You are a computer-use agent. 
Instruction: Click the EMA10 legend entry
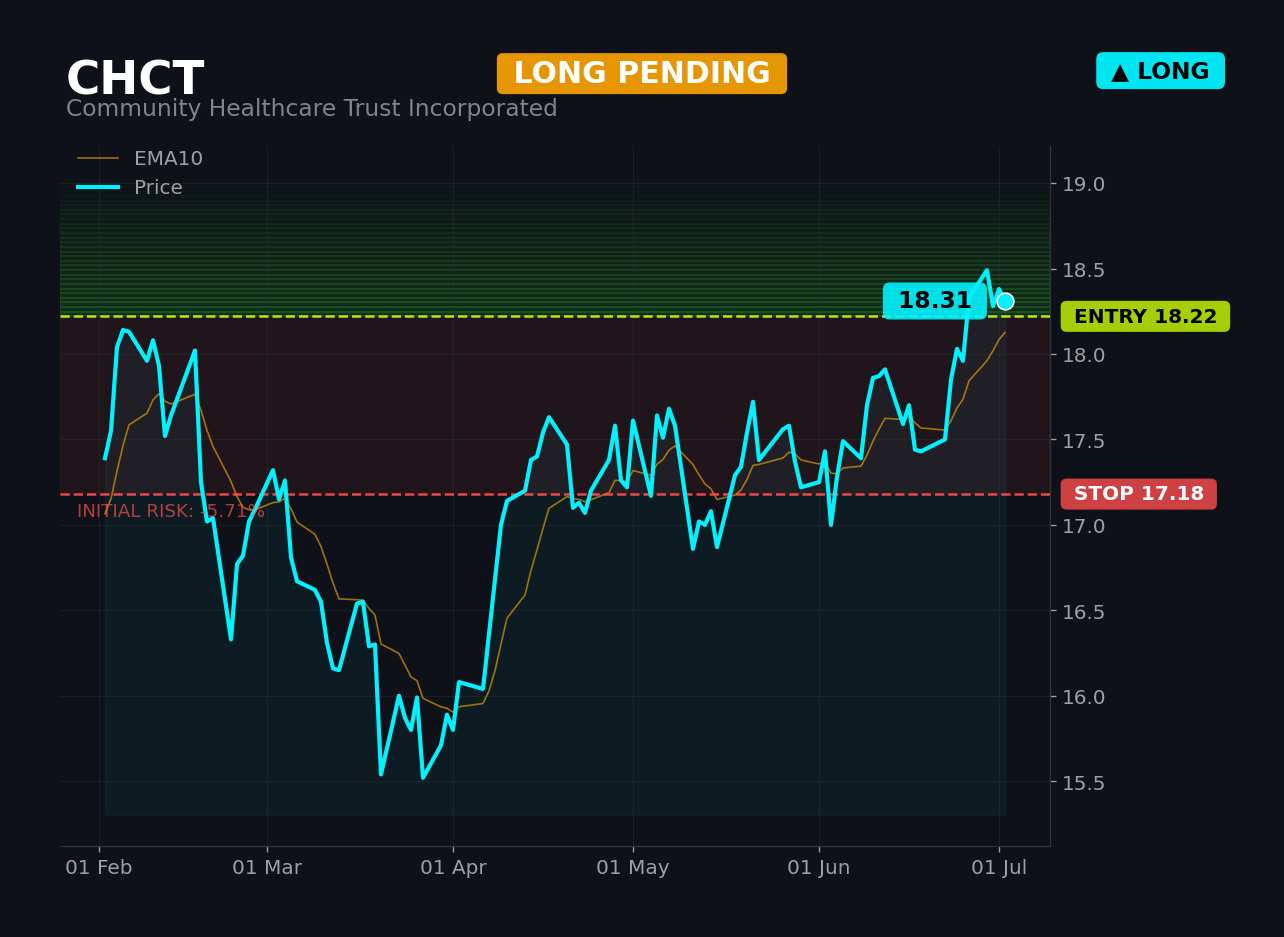(x=140, y=159)
